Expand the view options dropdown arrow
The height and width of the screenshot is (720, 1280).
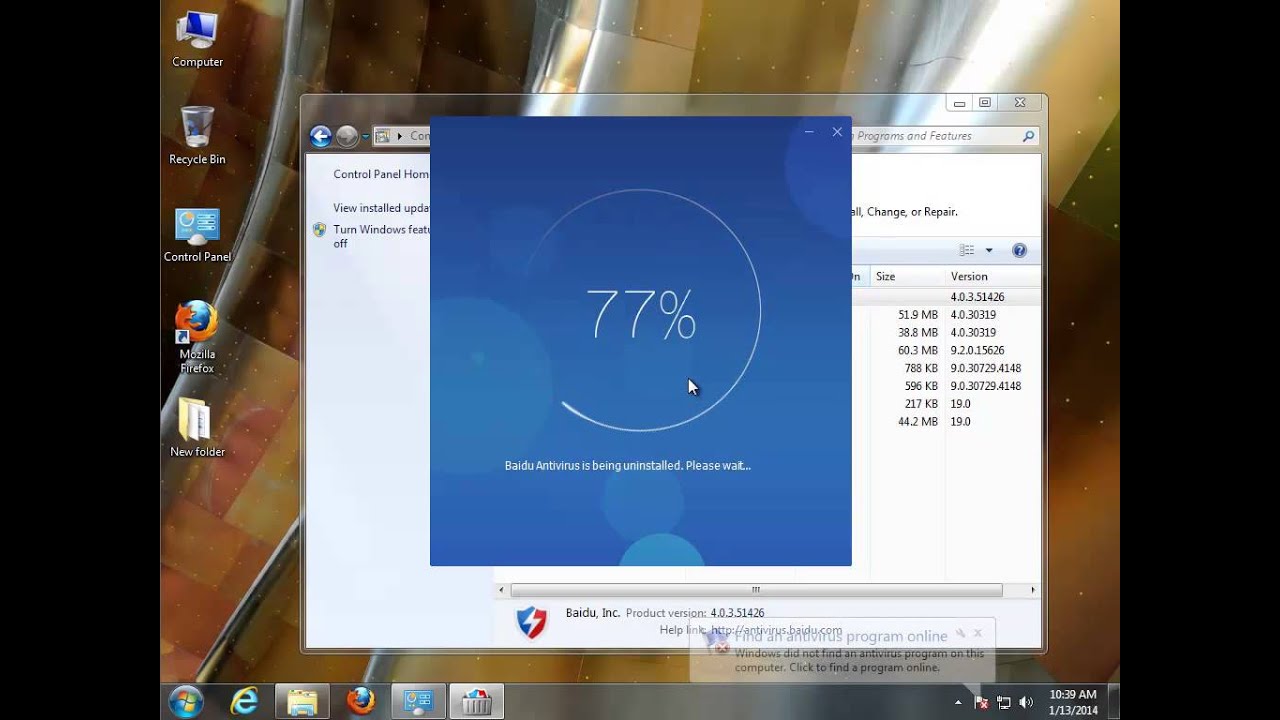tap(989, 250)
